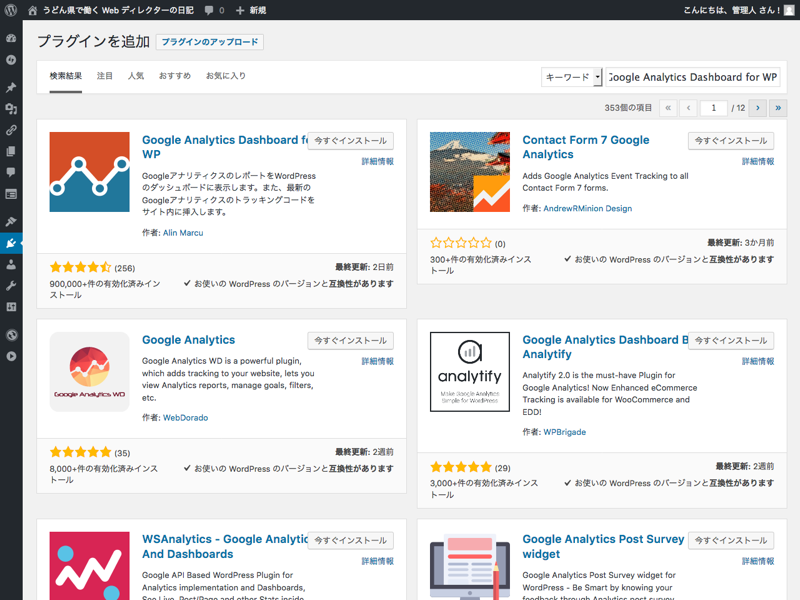The width and height of the screenshot is (800, 600).
Task: Click the プラグインのアップロード button
Action: pyautogui.click(x=210, y=42)
